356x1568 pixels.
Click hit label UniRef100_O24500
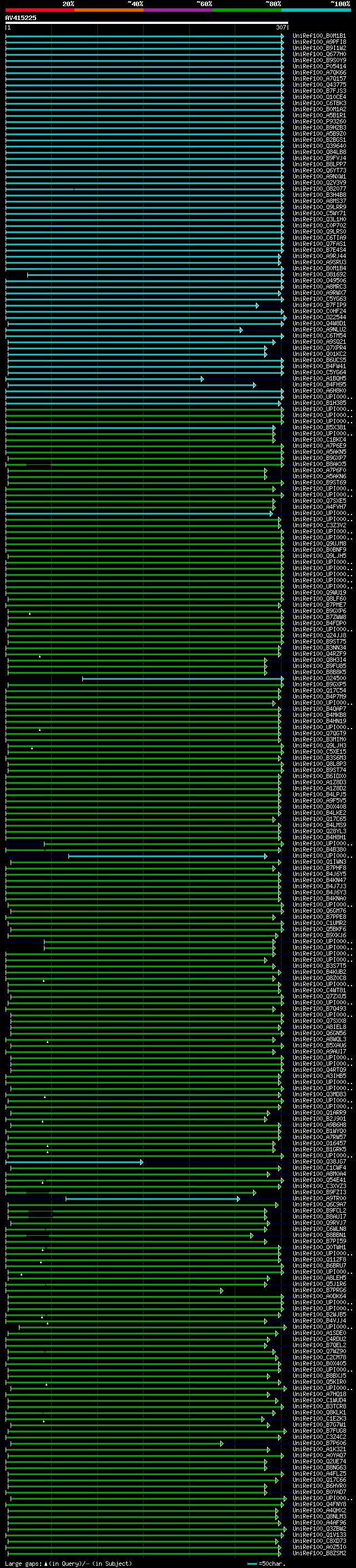coord(319,679)
